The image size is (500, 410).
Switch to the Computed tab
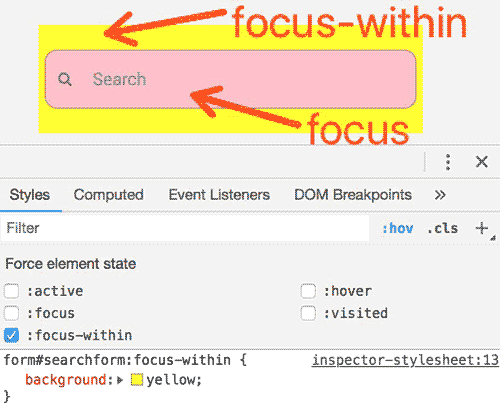coord(108,195)
